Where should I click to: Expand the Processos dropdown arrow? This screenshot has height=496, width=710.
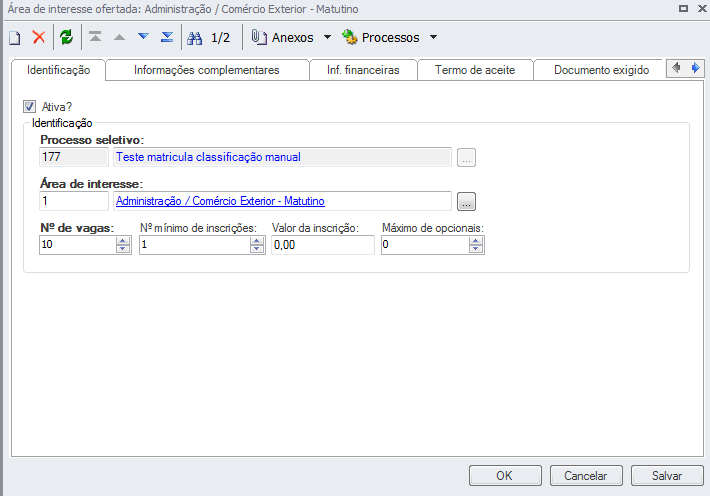pyautogui.click(x=433, y=37)
